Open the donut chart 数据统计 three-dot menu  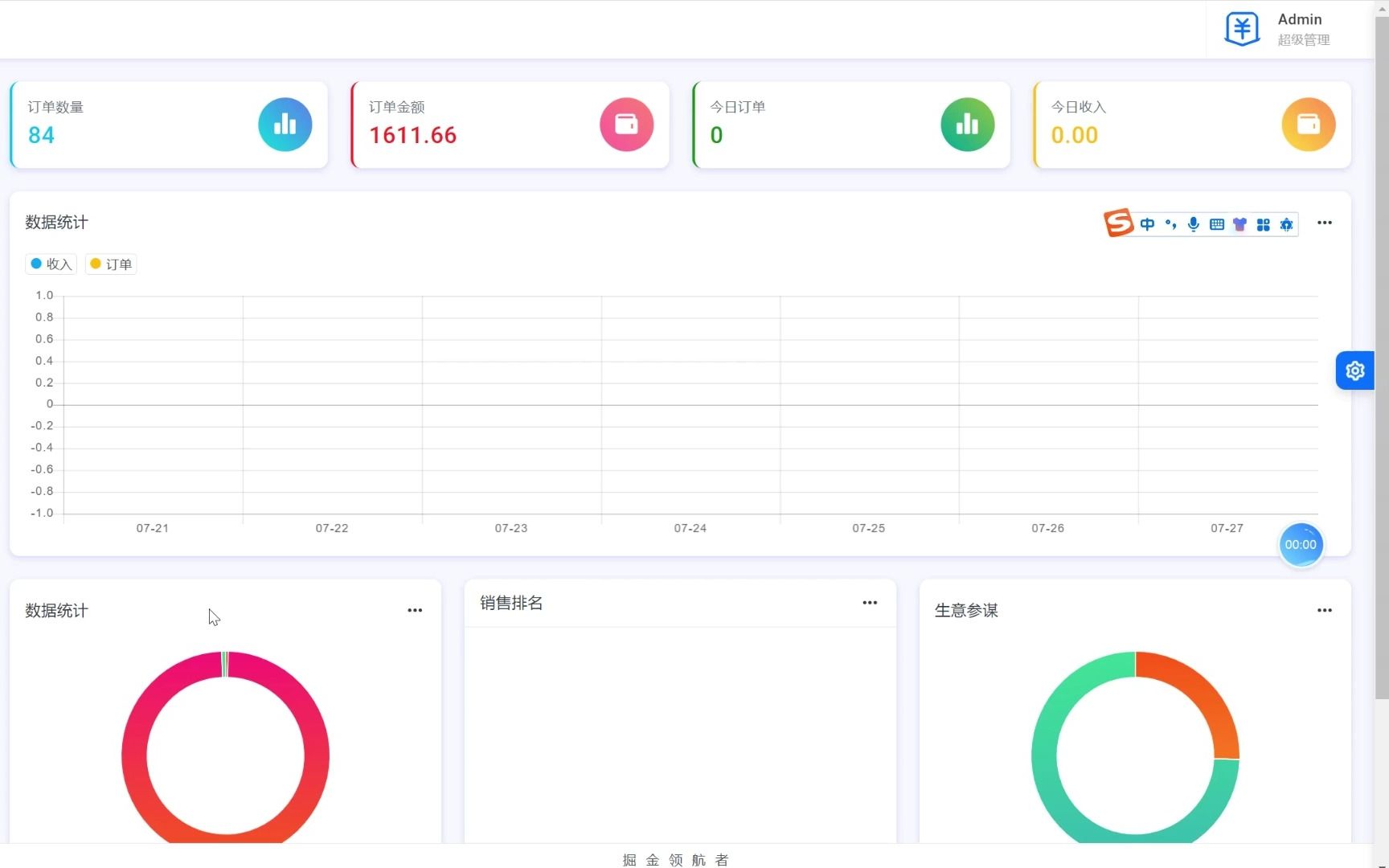(415, 610)
